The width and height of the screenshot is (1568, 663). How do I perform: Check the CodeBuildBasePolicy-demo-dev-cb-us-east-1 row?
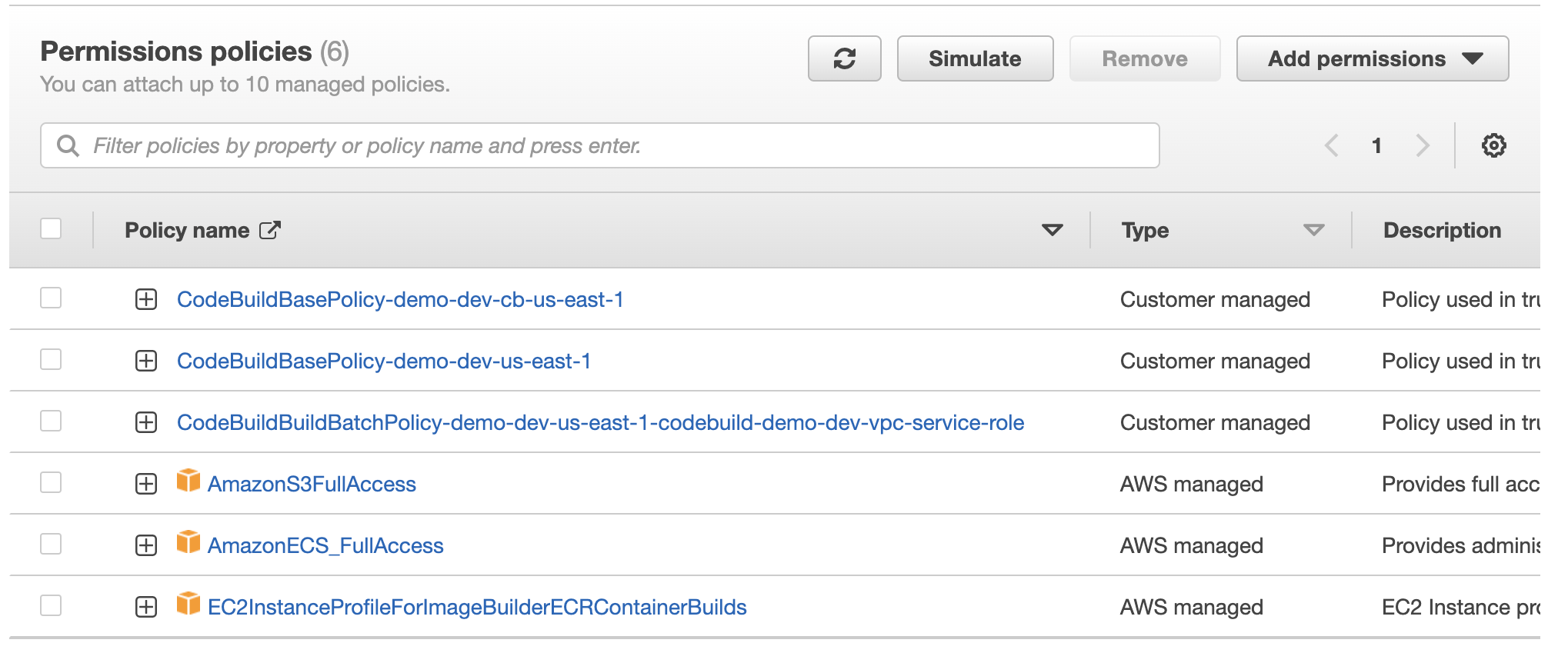[51, 298]
